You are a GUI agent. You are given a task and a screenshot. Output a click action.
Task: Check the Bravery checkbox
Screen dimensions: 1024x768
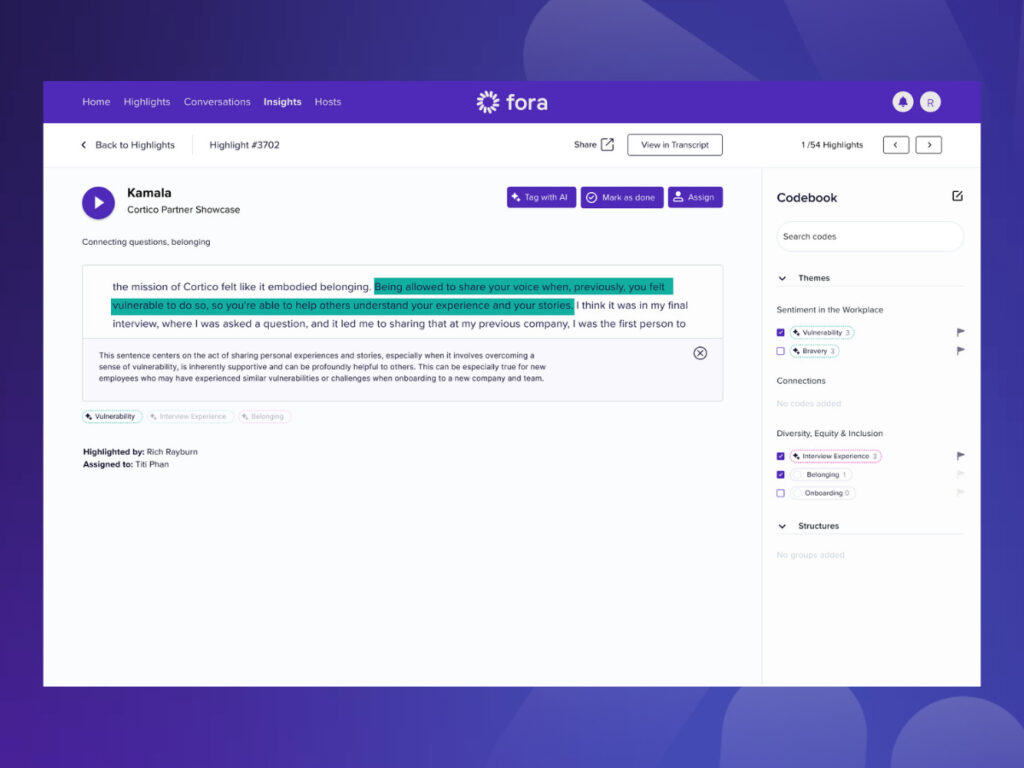pos(780,351)
